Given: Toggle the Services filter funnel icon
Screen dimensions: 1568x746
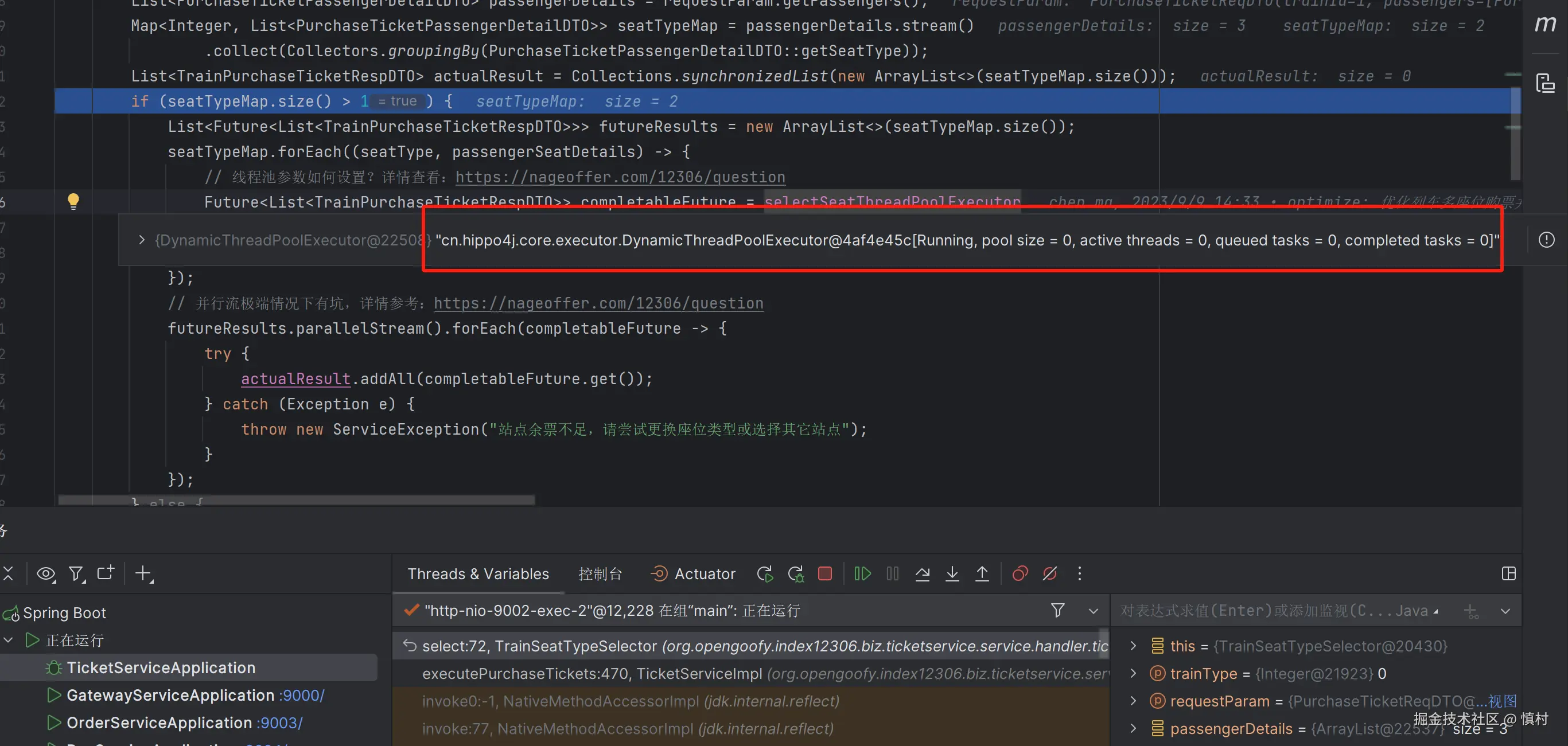Looking at the screenshot, I should point(76,573).
